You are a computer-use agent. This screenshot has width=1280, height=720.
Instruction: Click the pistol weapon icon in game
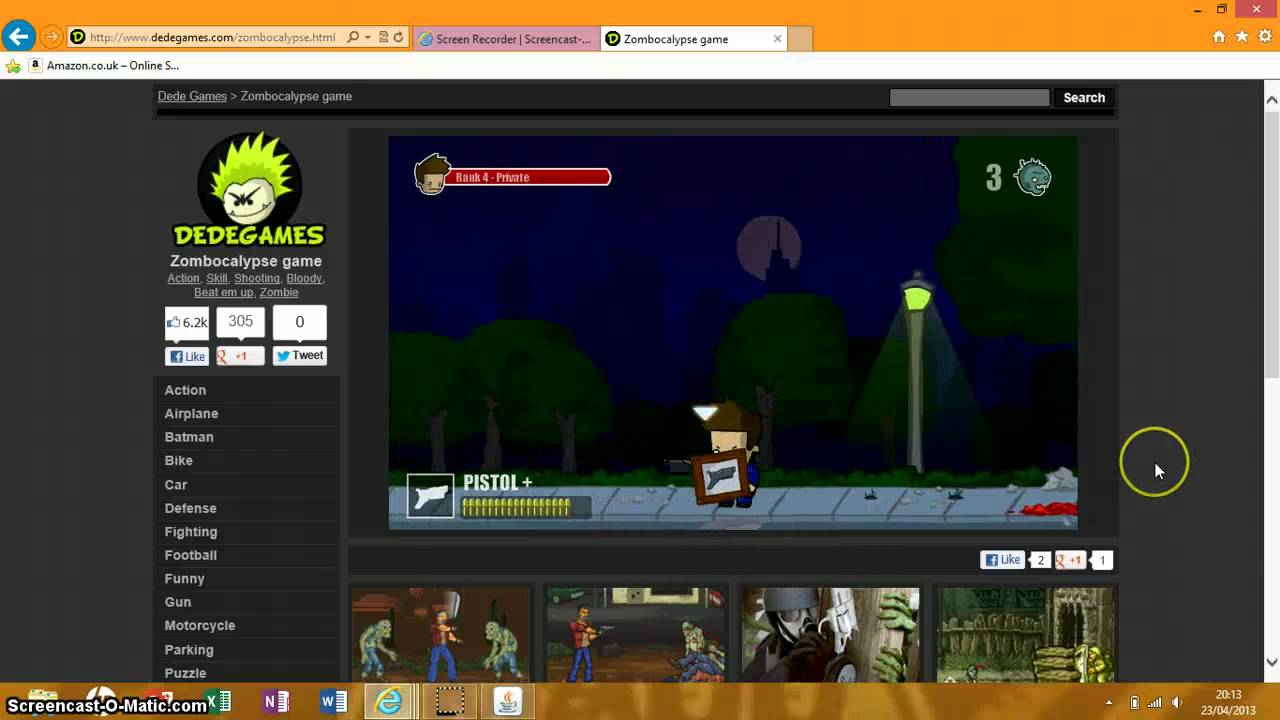click(x=430, y=497)
